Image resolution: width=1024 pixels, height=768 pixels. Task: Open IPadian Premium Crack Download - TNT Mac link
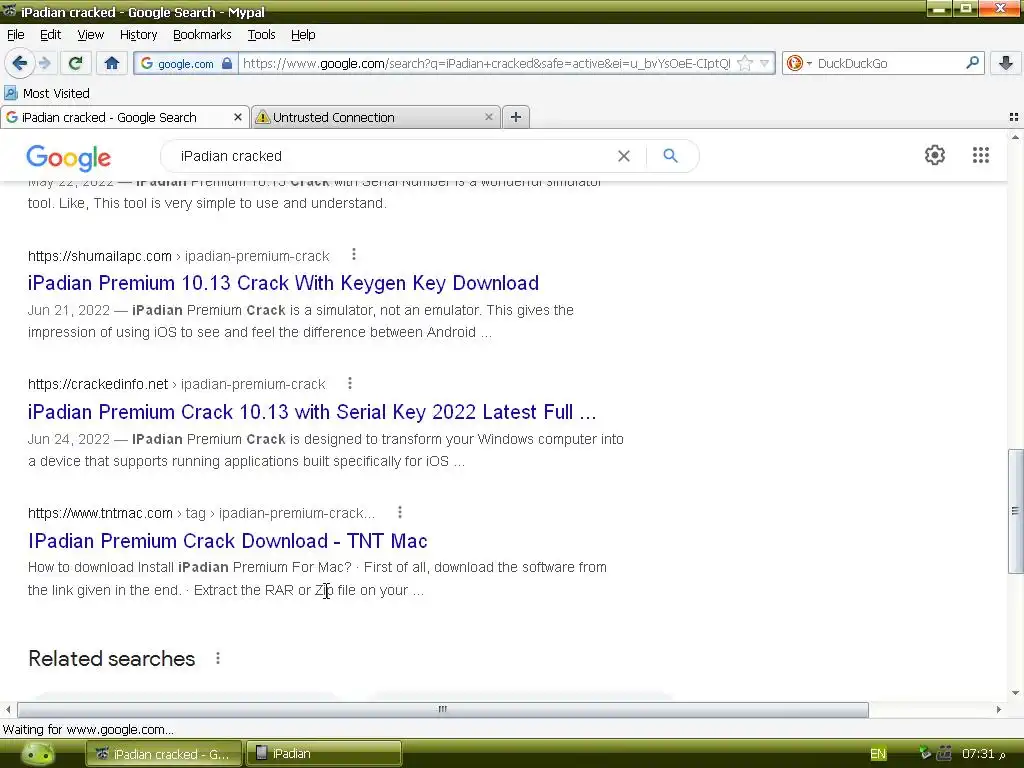tap(227, 541)
